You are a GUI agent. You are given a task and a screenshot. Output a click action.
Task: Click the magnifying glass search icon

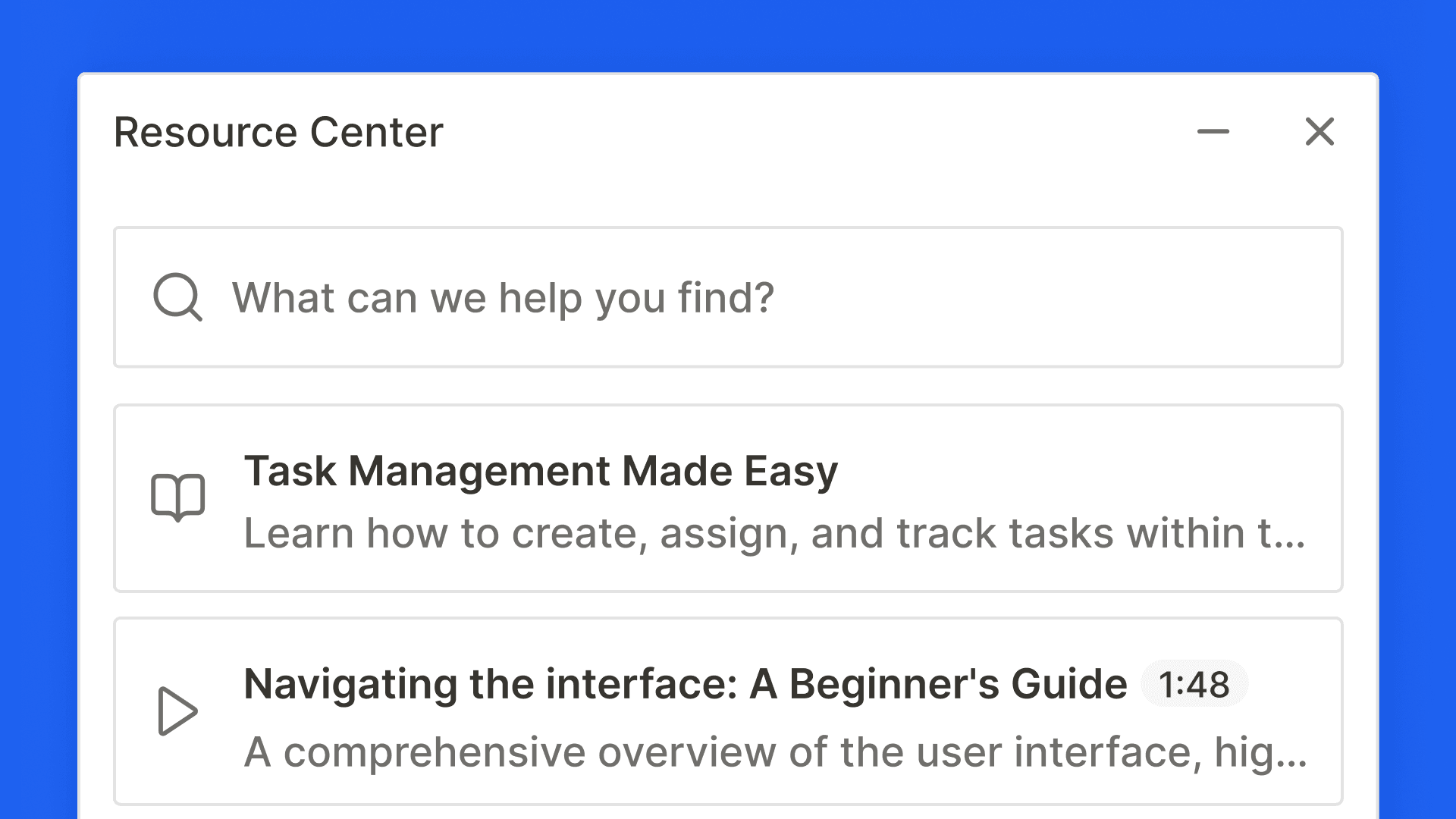177,297
